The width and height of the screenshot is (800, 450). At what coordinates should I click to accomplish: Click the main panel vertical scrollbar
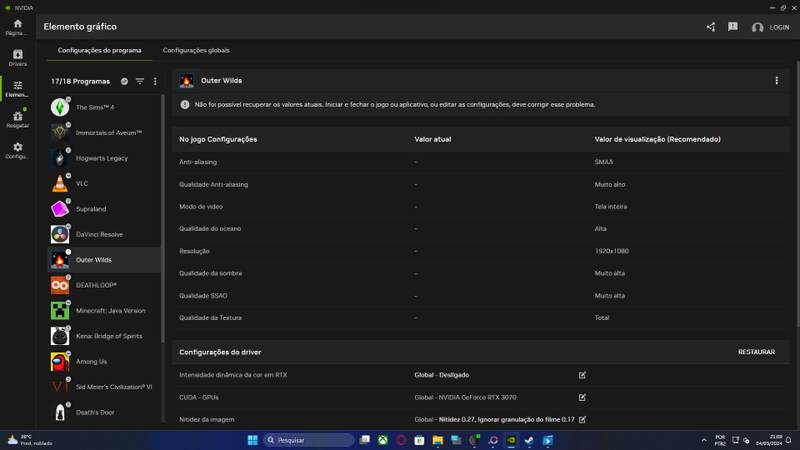click(x=797, y=194)
